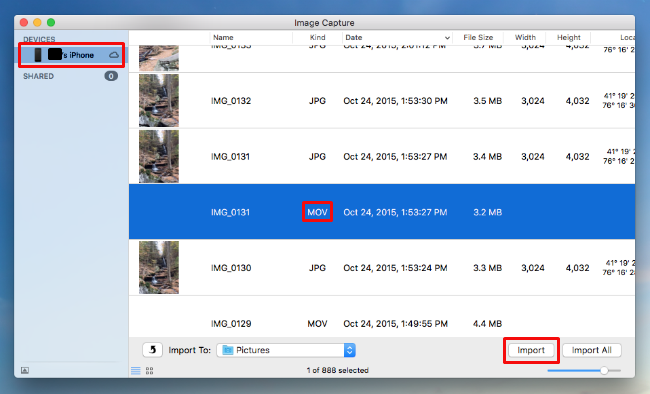Click height 4,032 of IMG_0130
Screen dimensions: 650x394
tap(577, 268)
